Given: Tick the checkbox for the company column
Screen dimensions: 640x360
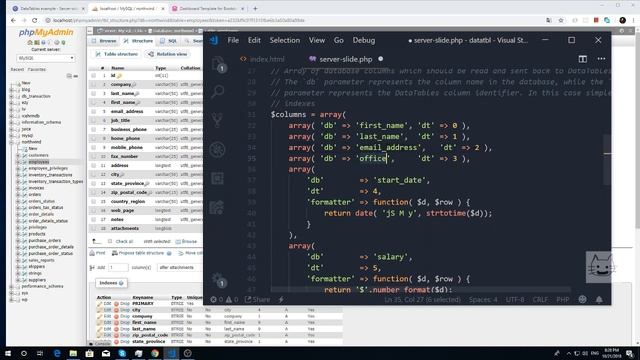Looking at the screenshot, I should [x=94, y=84].
